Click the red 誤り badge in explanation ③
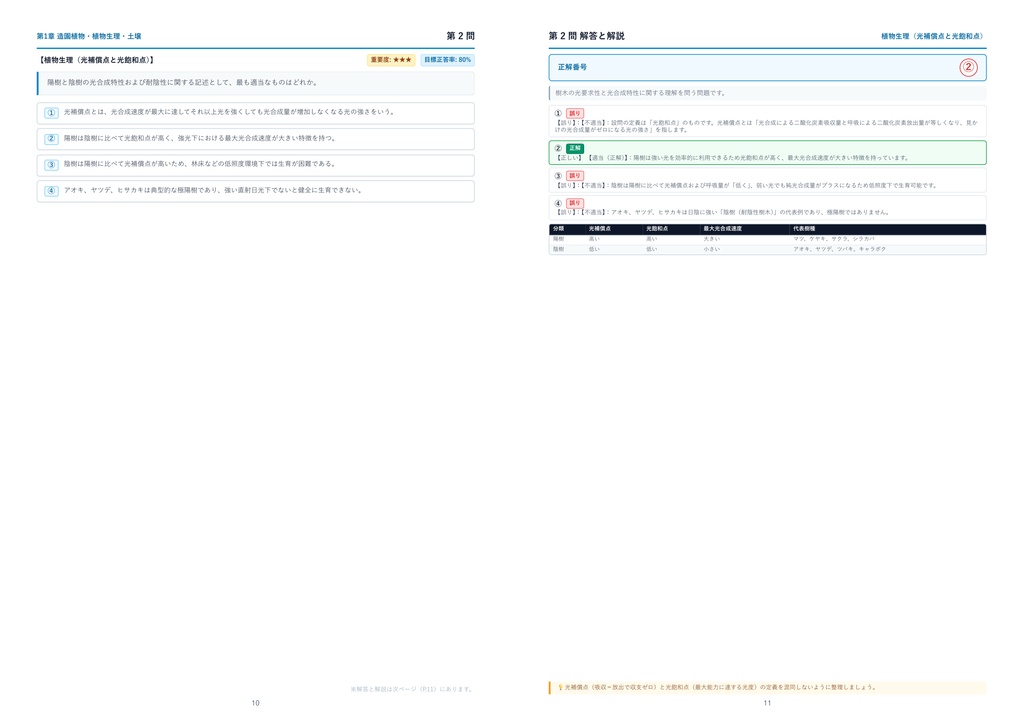Screen dimensions: 1024x724 pos(575,176)
